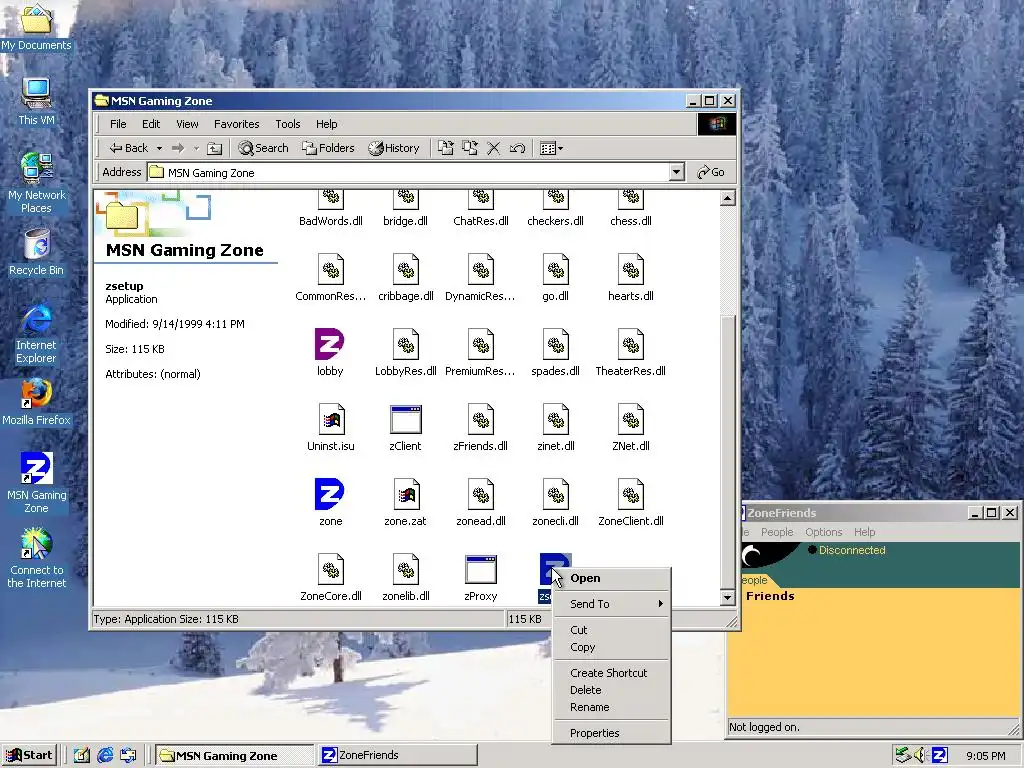
Task: Click the Go button
Action: click(x=712, y=172)
